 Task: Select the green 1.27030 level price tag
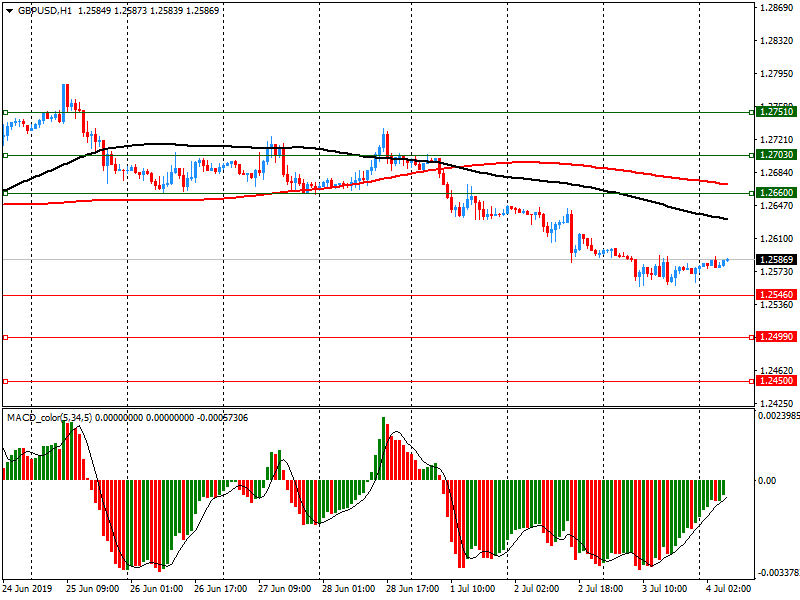(x=776, y=155)
